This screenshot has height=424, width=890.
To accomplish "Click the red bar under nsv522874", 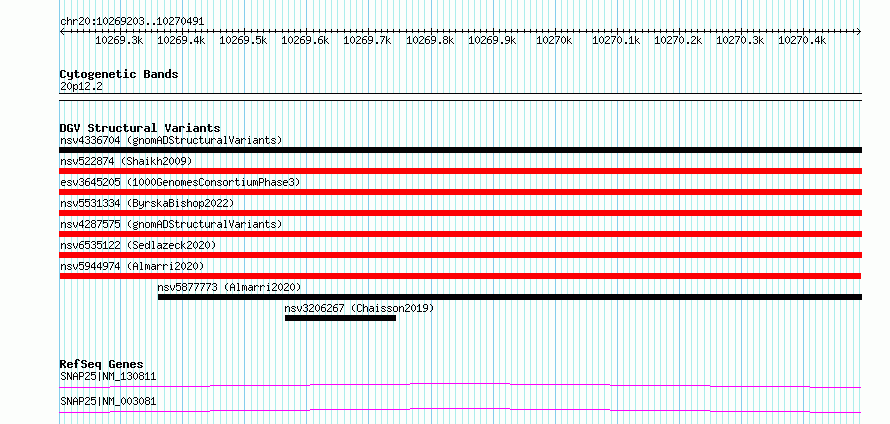I will [x=460, y=171].
